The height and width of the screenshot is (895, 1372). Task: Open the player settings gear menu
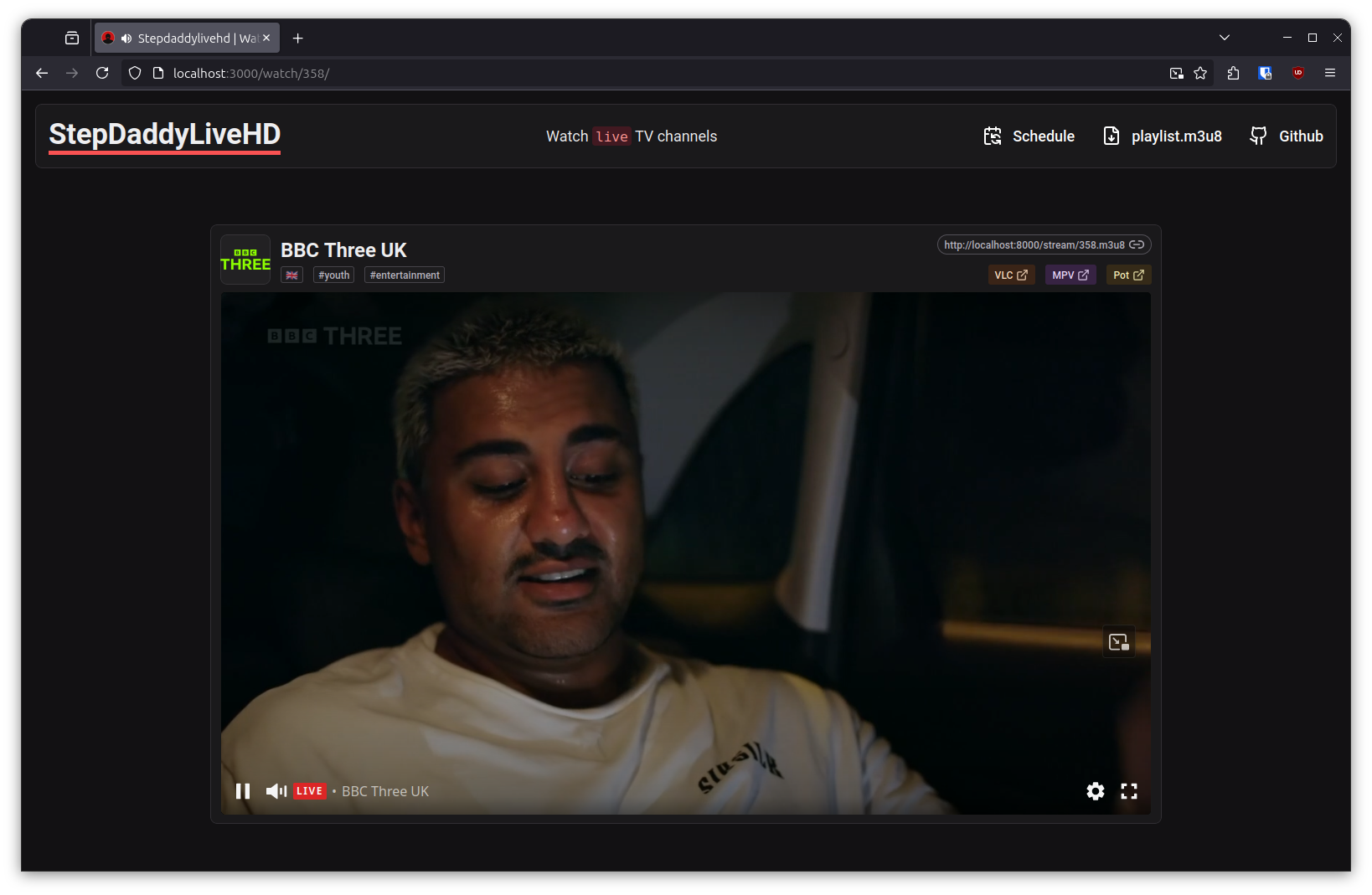tap(1095, 790)
